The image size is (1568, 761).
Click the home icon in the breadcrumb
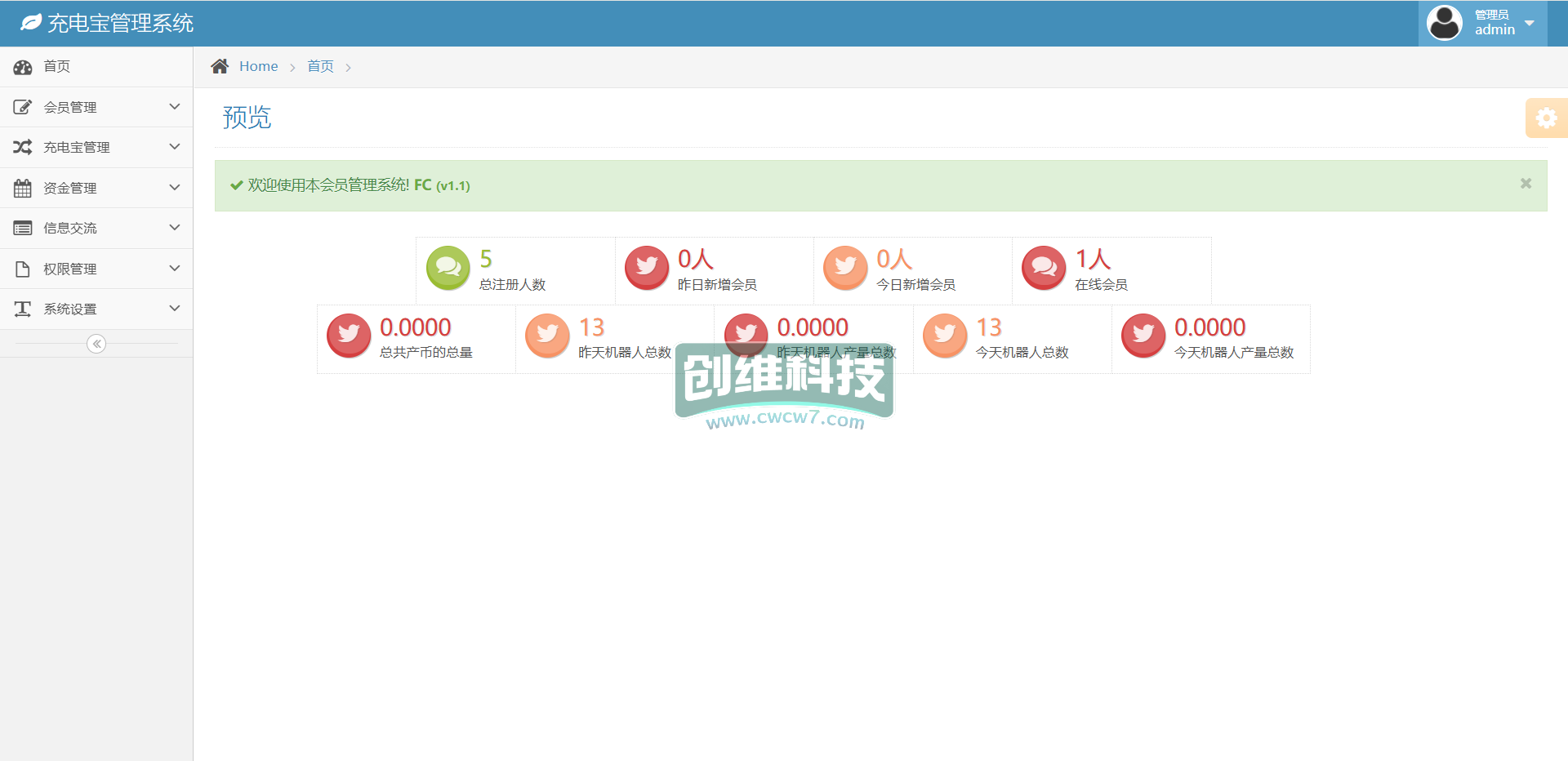(220, 66)
